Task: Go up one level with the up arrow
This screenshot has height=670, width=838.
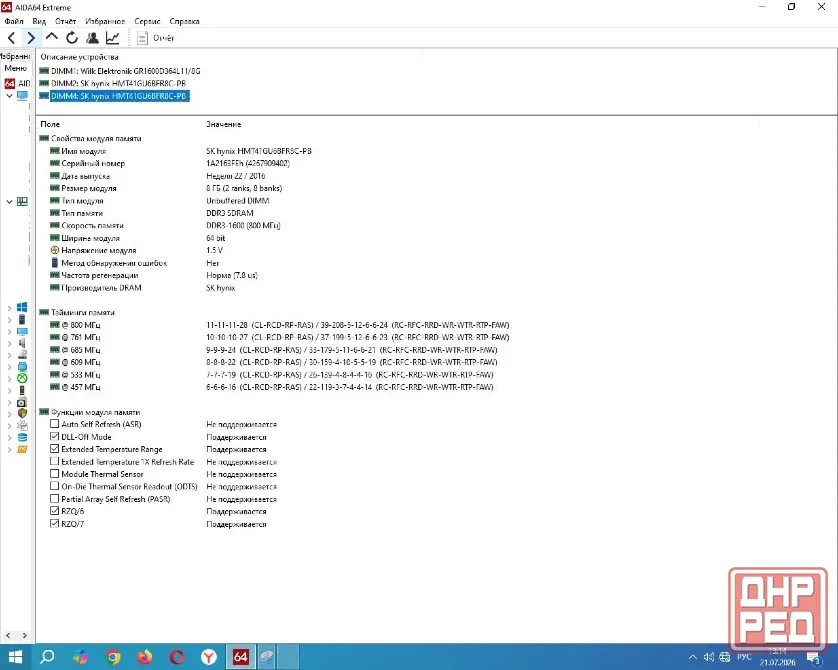Action: (51, 37)
